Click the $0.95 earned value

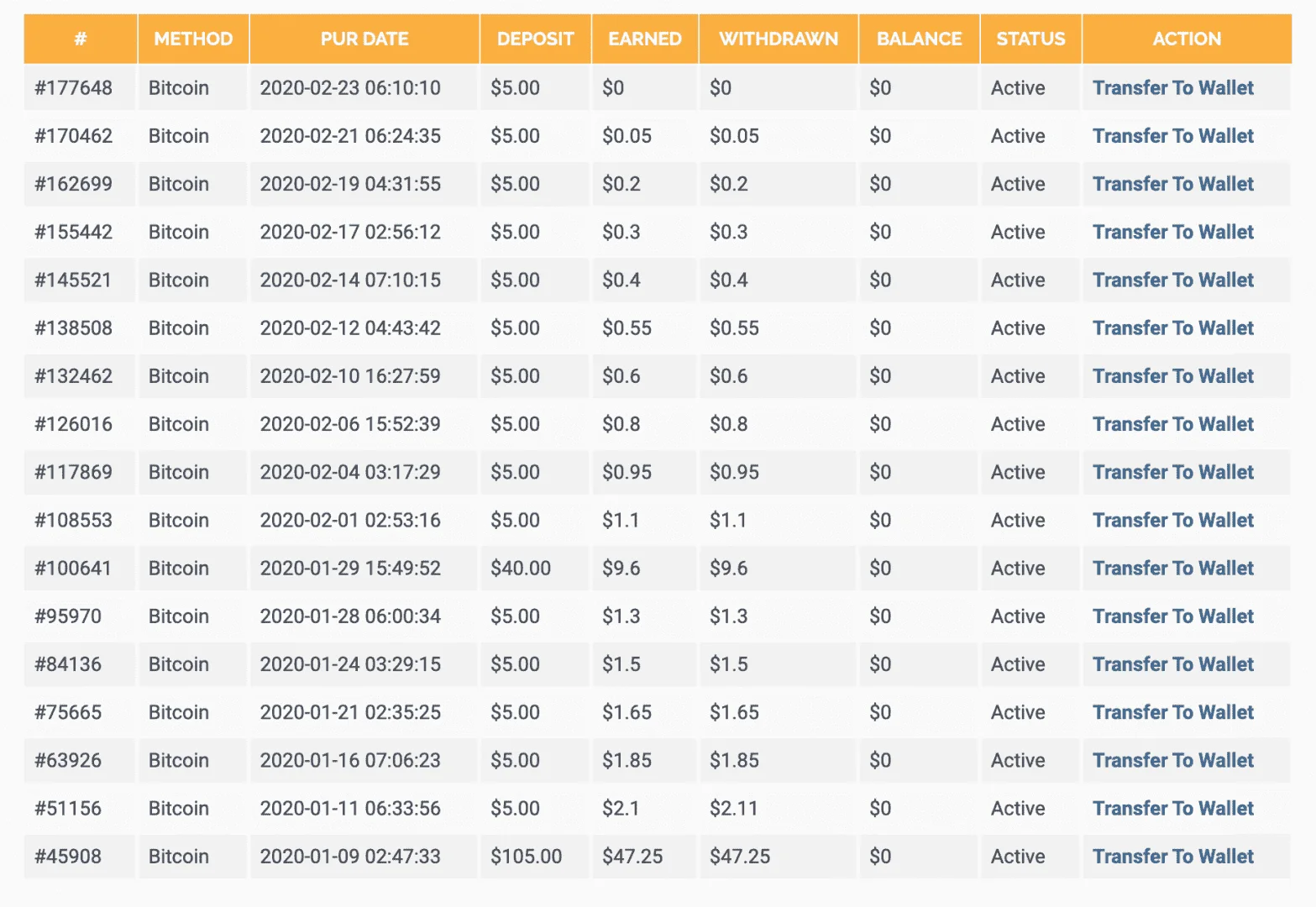[627, 472]
